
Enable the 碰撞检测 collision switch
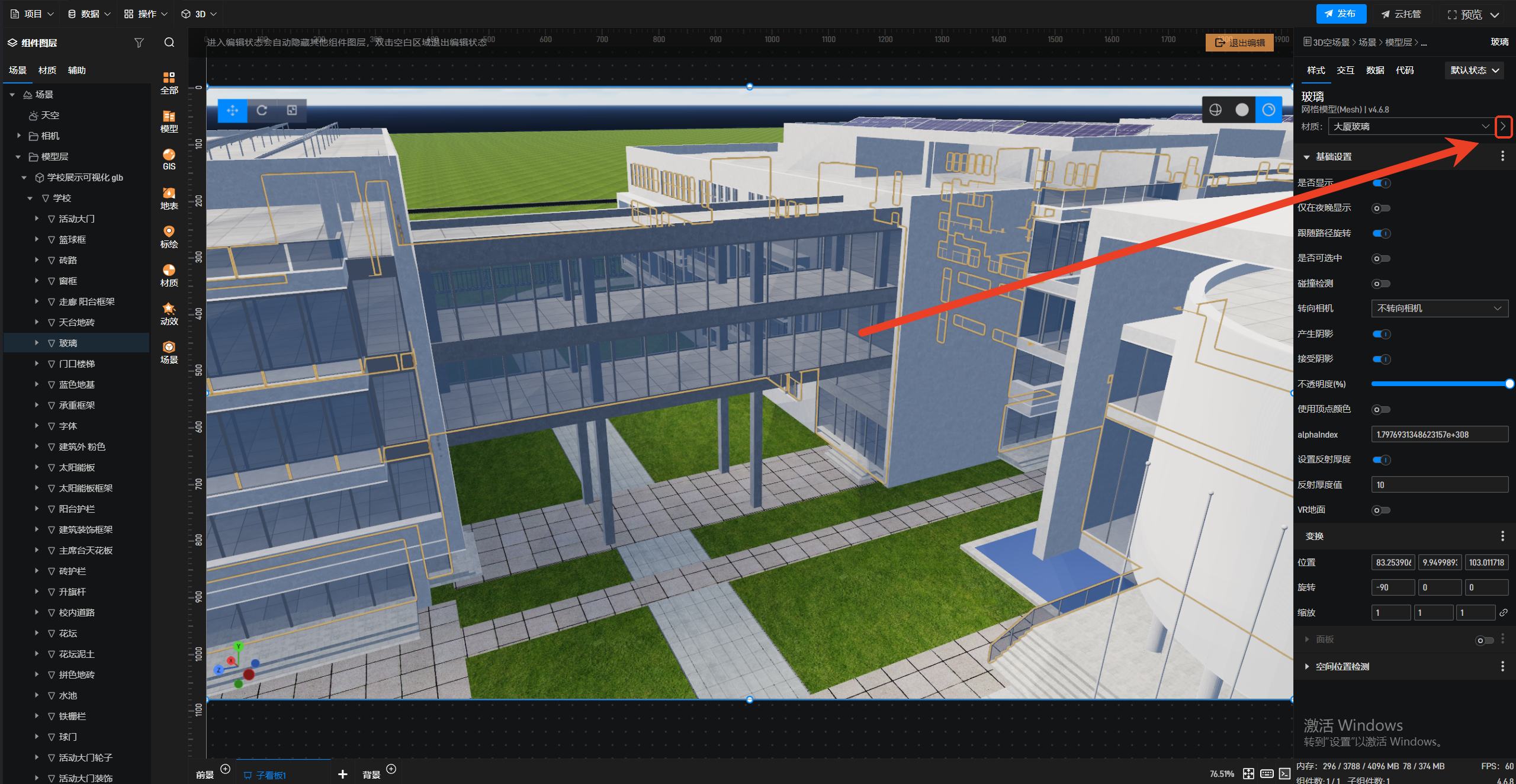click(1381, 284)
